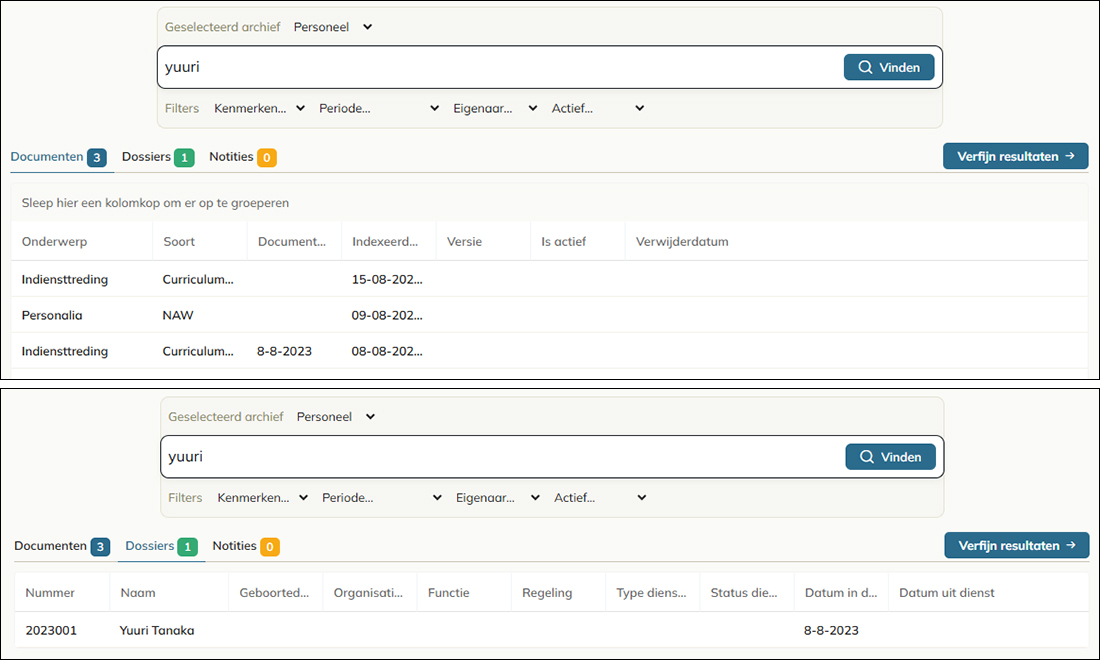The image size is (1100, 660).
Task: Expand the Actief filter in lower panel
Action: (x=600, y=497)
